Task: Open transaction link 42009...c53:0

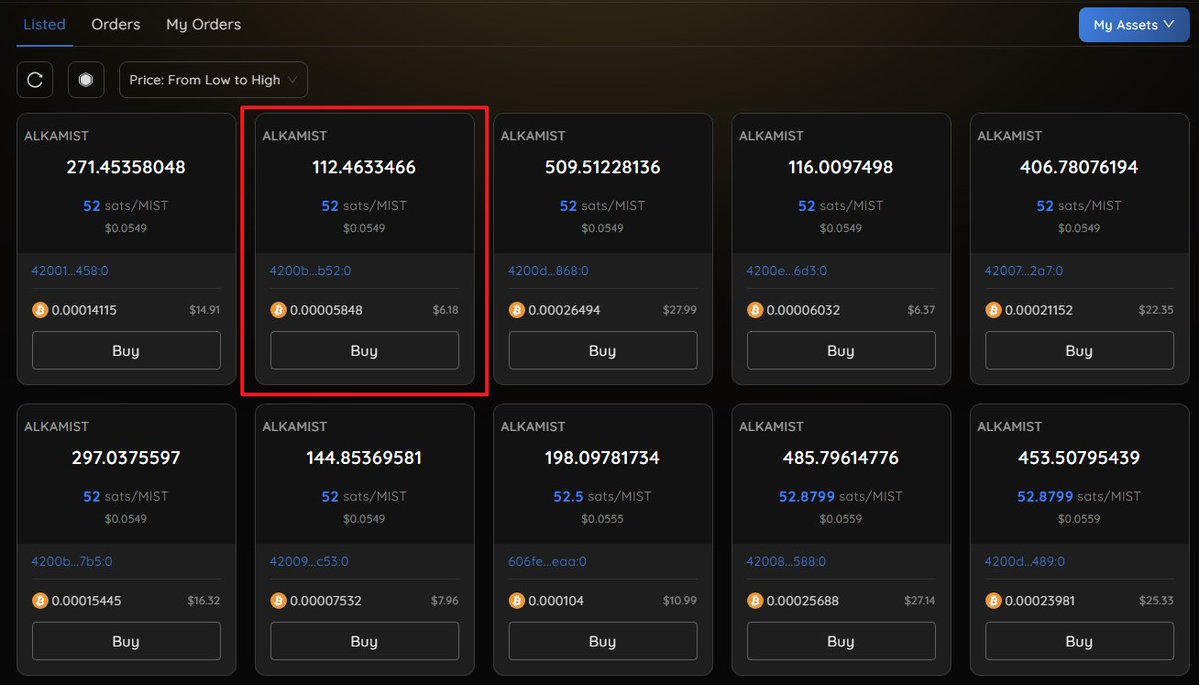Action: pos(309,561)
